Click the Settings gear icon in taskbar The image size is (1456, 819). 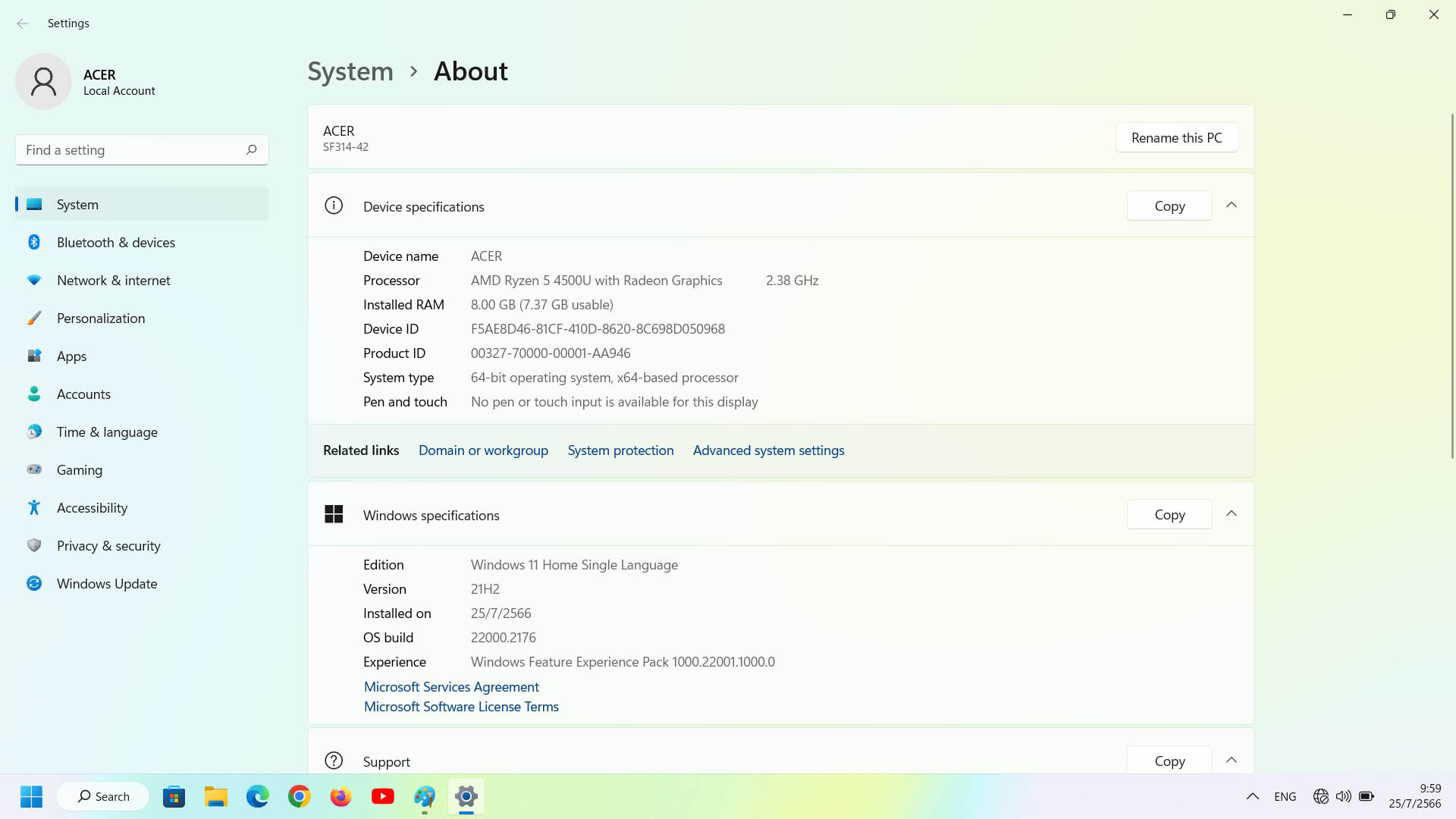click(x=466, y=796)
